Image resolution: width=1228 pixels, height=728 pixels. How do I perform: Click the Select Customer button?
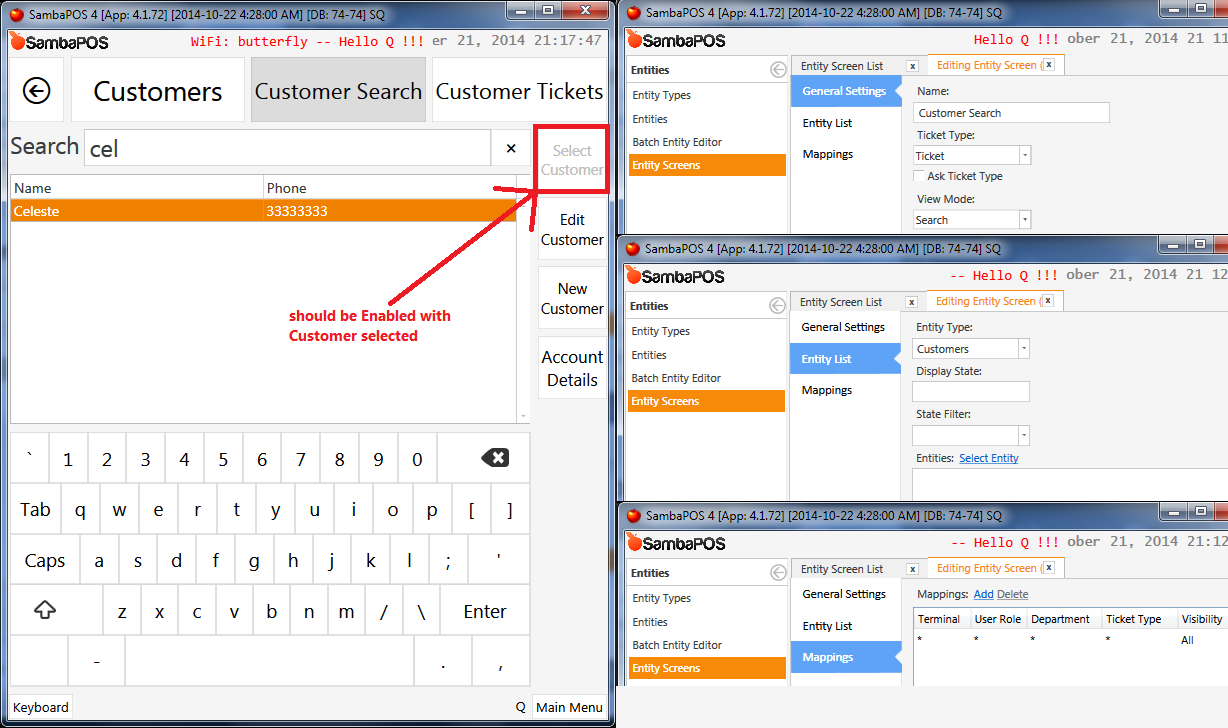[x=572, y=160]
